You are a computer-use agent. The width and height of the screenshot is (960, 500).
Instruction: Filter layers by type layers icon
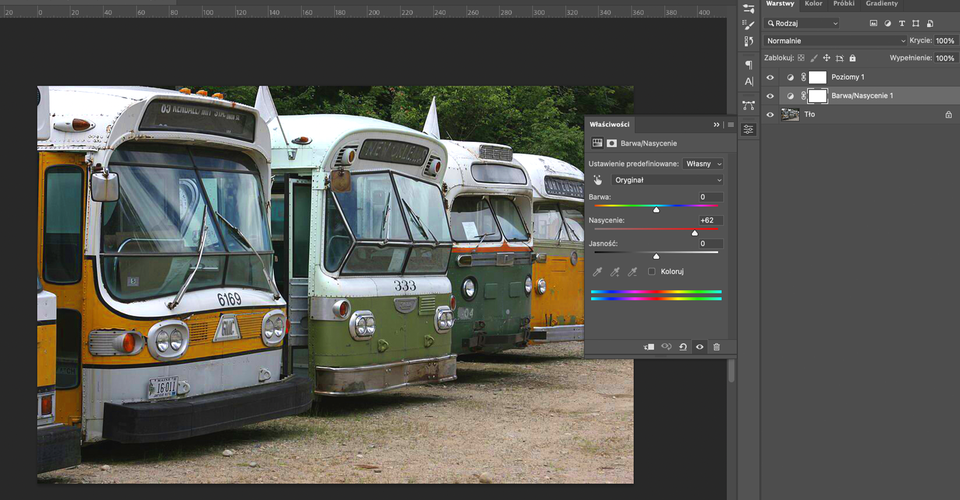(x=902, y=23)
